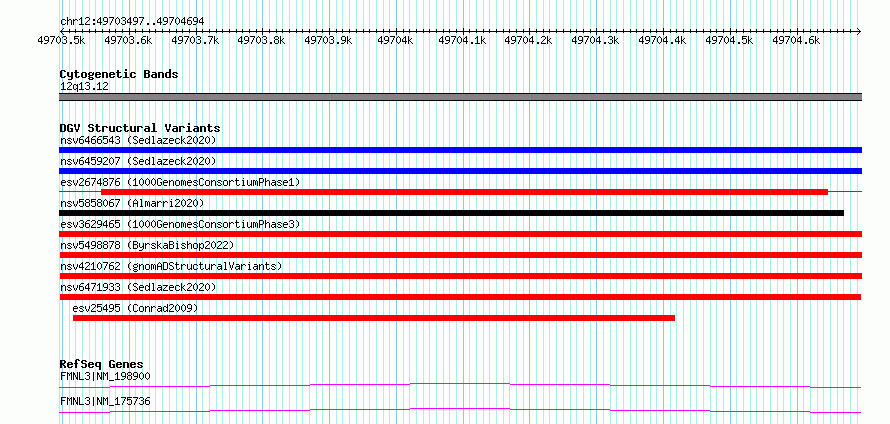Click the 49704.1k ruler tick label

click(462, 40)
